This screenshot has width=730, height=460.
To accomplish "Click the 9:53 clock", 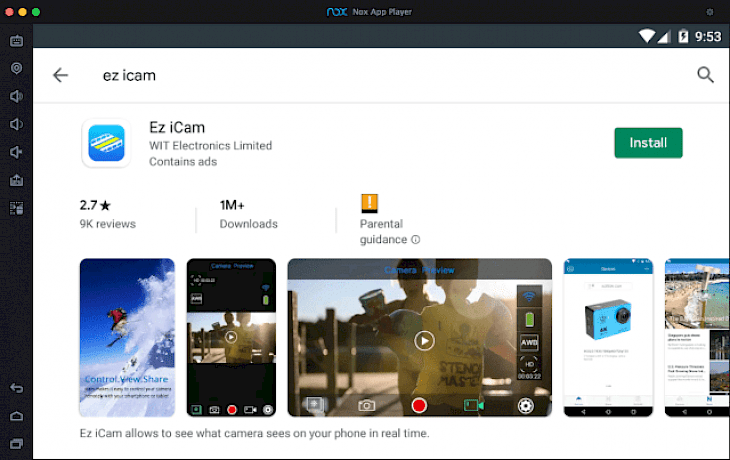I will [708, 36].
